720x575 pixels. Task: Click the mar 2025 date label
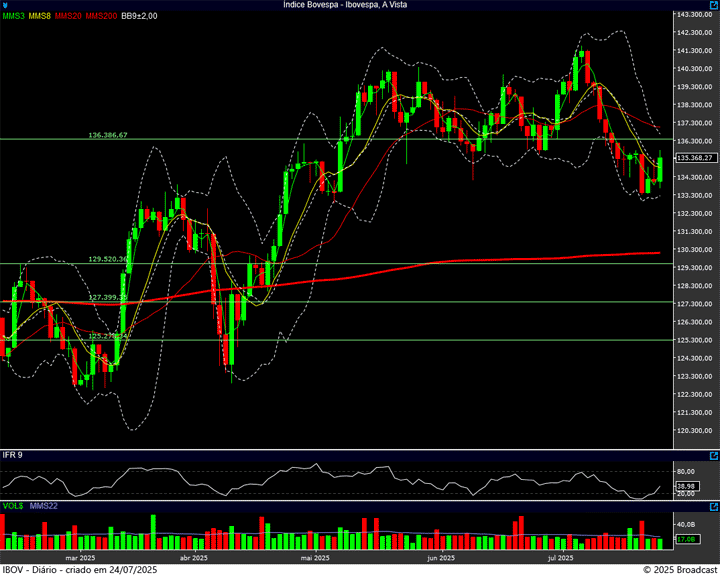[80, 558]
